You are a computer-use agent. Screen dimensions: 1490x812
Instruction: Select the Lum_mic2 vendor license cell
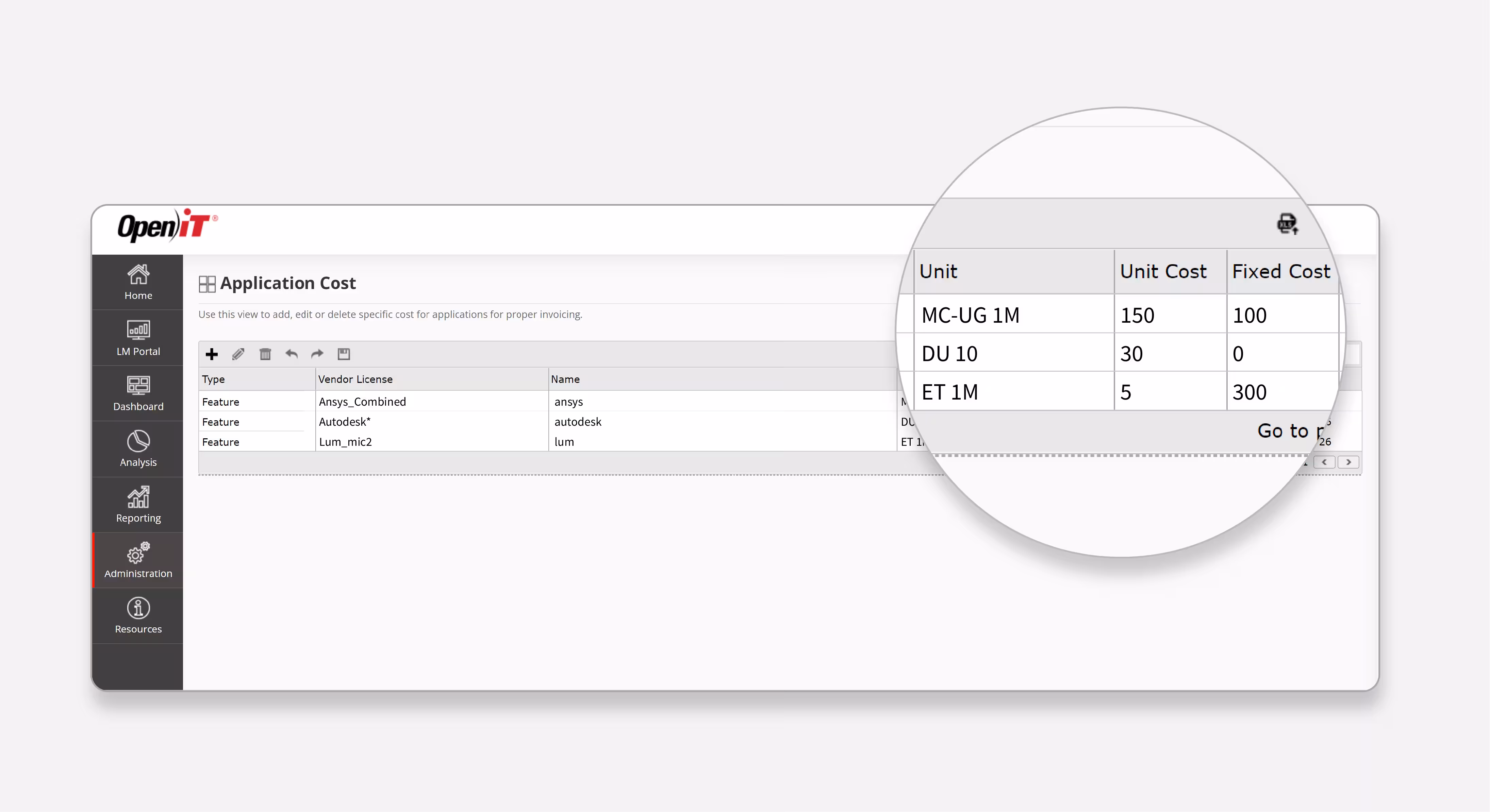[431, 442]
